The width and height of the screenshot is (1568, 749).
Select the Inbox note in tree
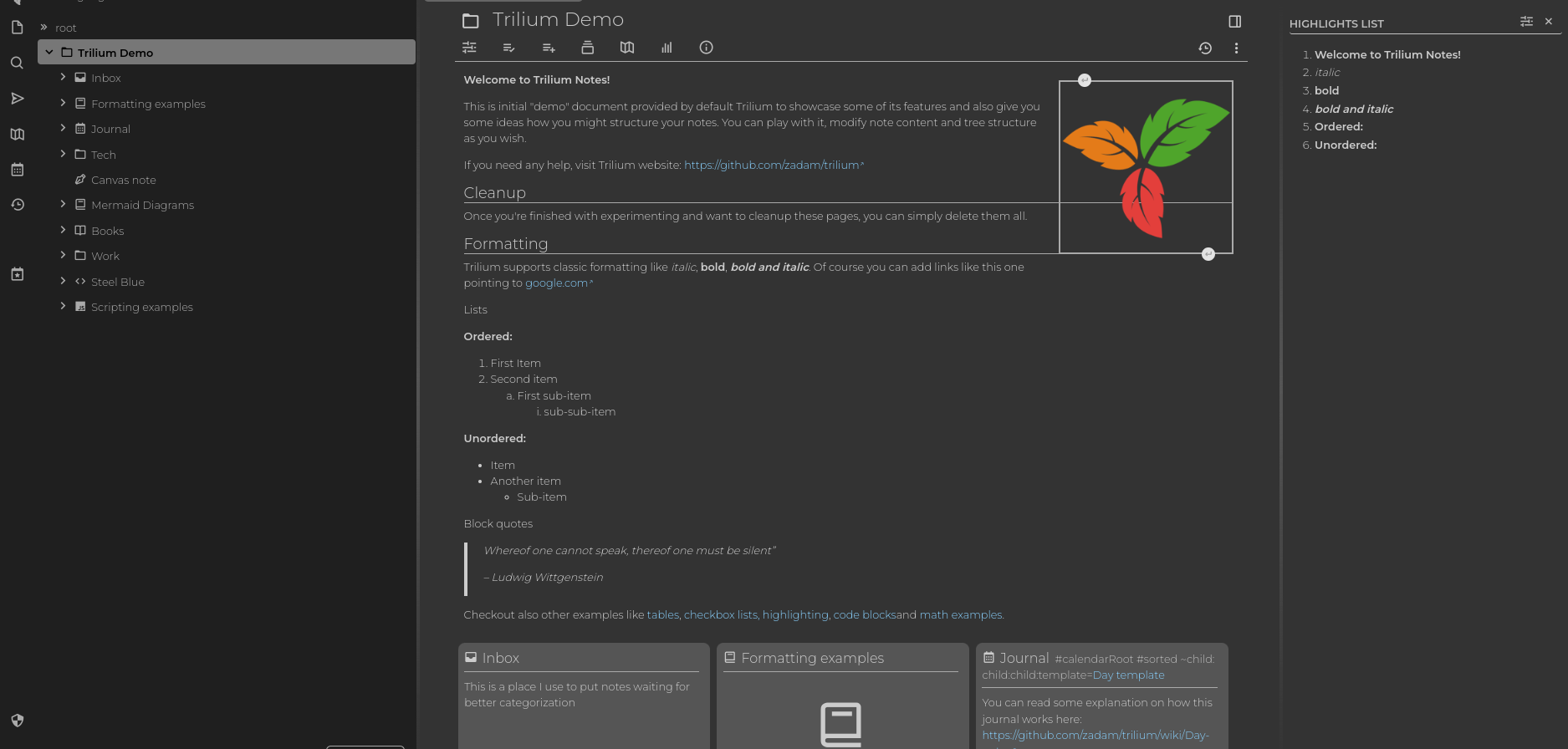tap(106, 78)
